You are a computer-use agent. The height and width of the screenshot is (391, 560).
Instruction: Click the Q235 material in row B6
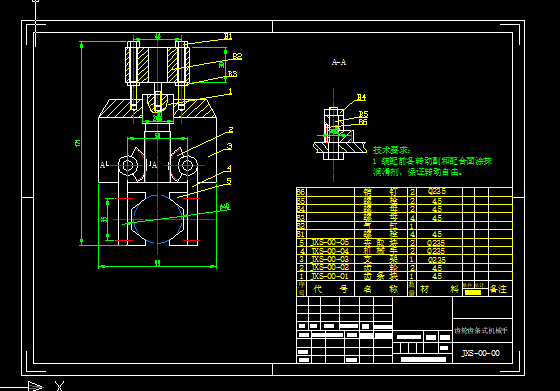click(x=436, y=191)
